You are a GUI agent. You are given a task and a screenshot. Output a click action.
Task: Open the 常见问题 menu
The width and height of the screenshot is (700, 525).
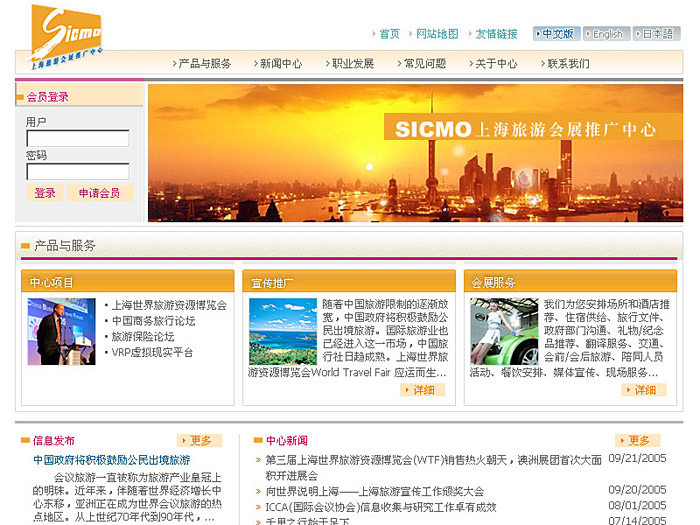point(425,63)
